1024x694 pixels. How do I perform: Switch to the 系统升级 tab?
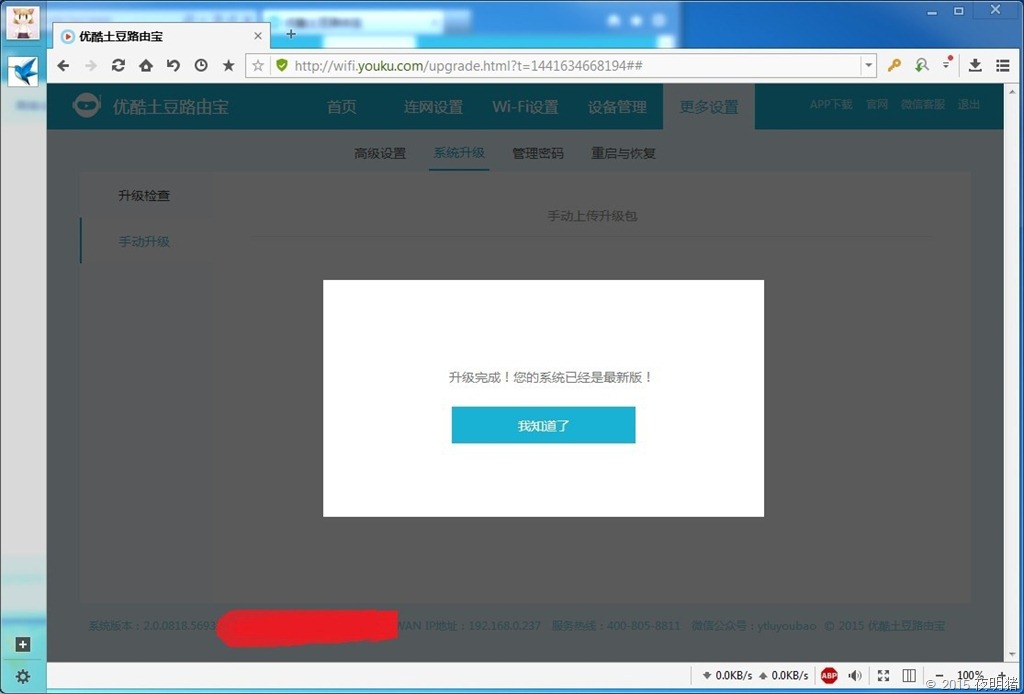point(459,153)
